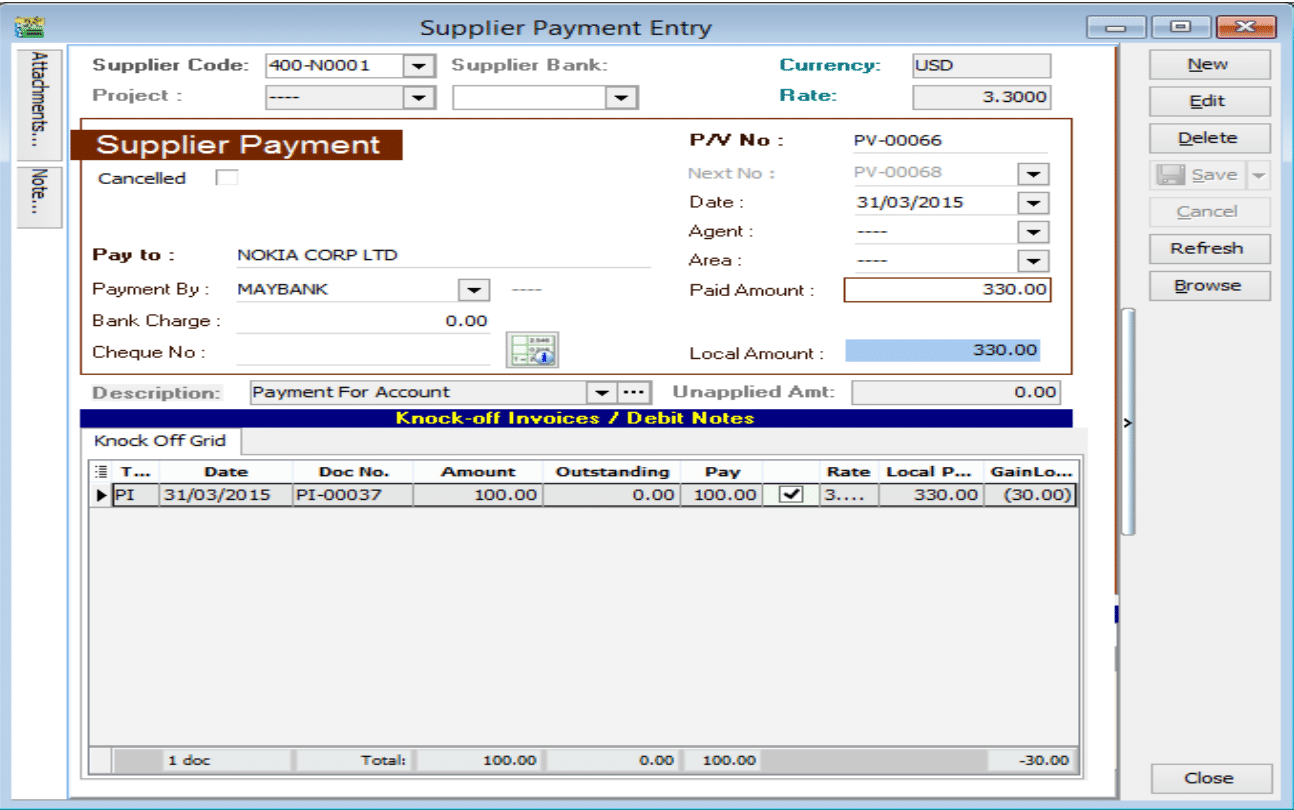1294x810 pixels.
Task: Click the Date column header
Action: (x=226, y=472)
